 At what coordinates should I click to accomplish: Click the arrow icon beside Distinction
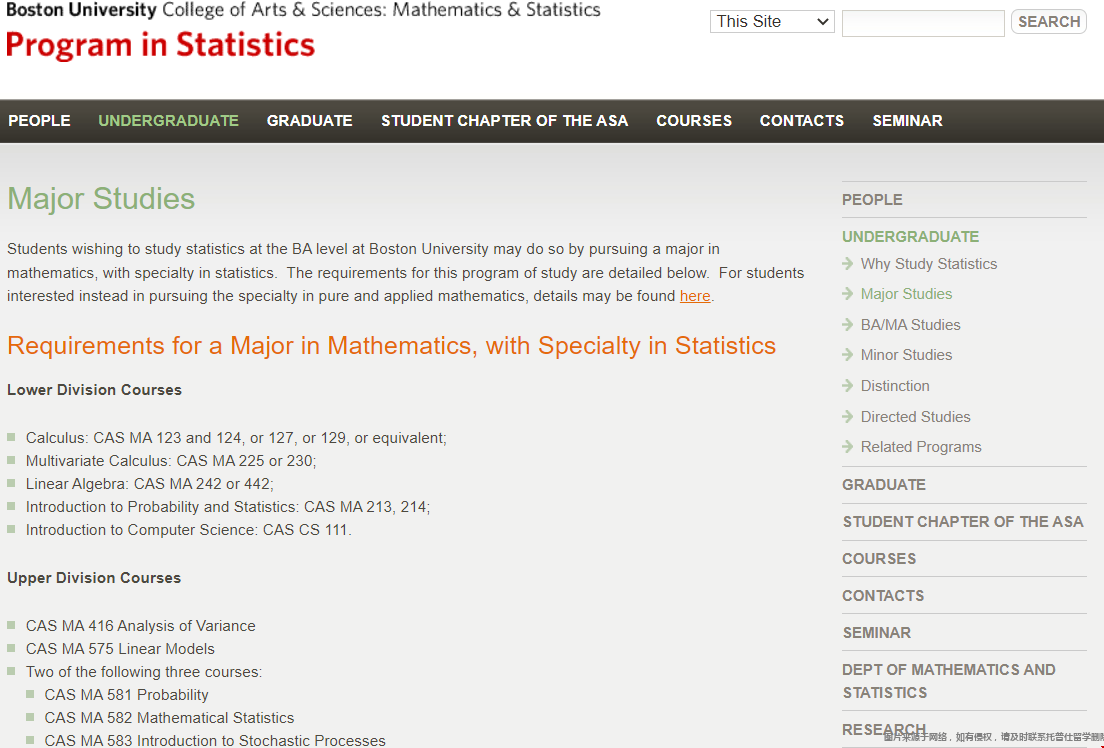848,387
